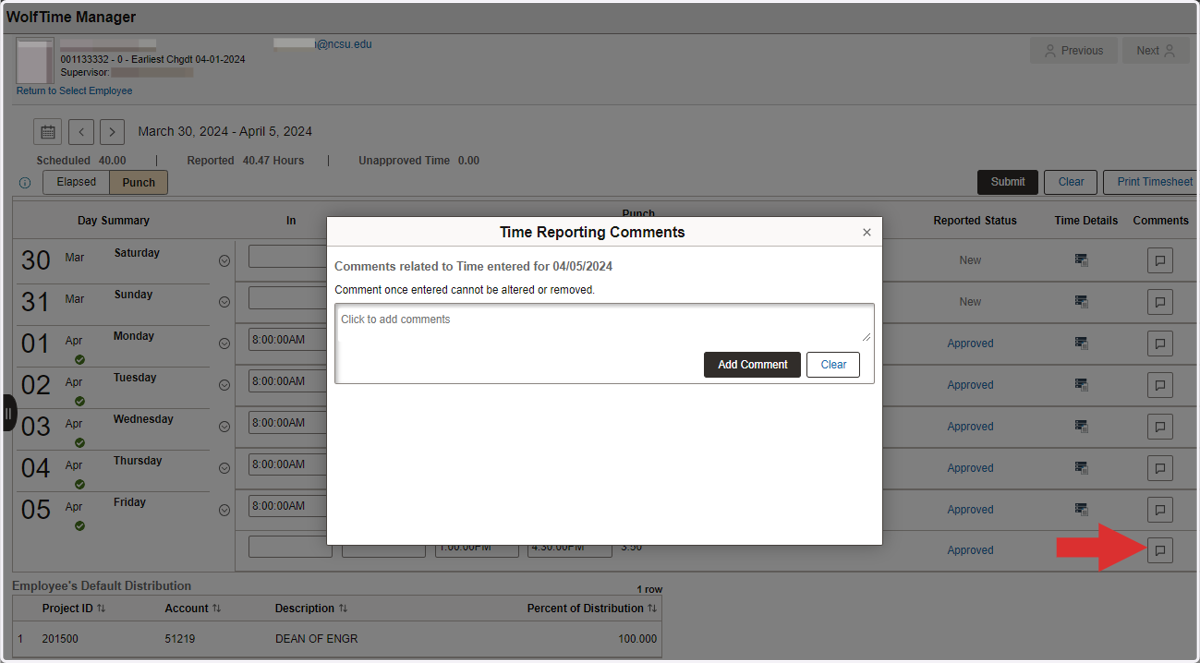1200x663 pixels.
Task: Open Time Details icon for Tuesday
Action: [1082, 385]
